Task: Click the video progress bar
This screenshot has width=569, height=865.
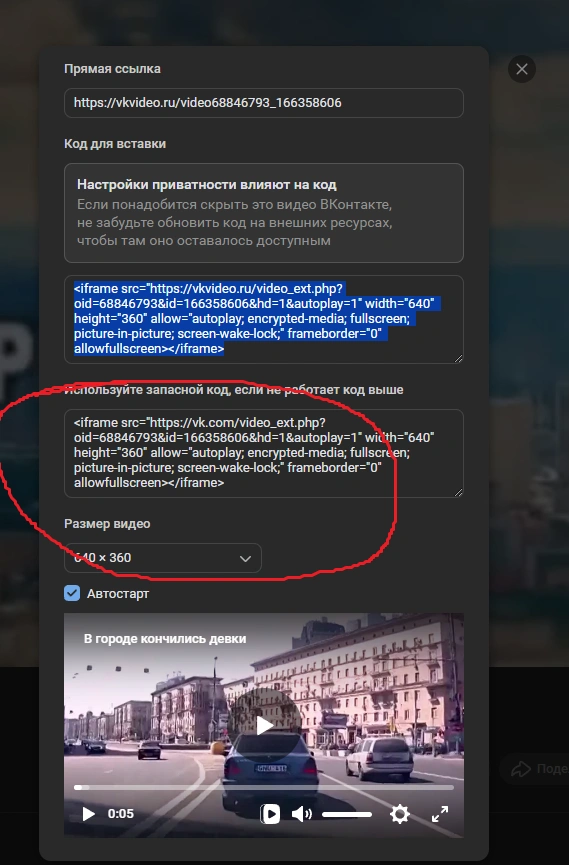Action: click(x=264, y=787)
